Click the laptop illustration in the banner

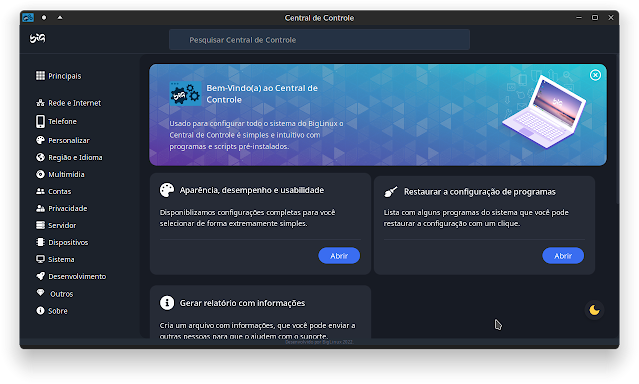[544, 112]
